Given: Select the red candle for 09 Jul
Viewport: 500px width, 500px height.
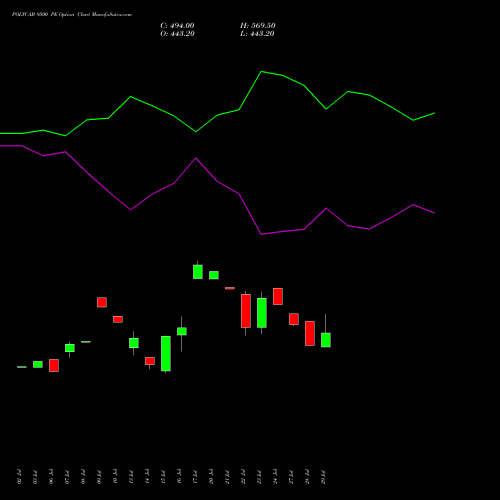Looking at the screenshot, I should [x=102, y=302].
